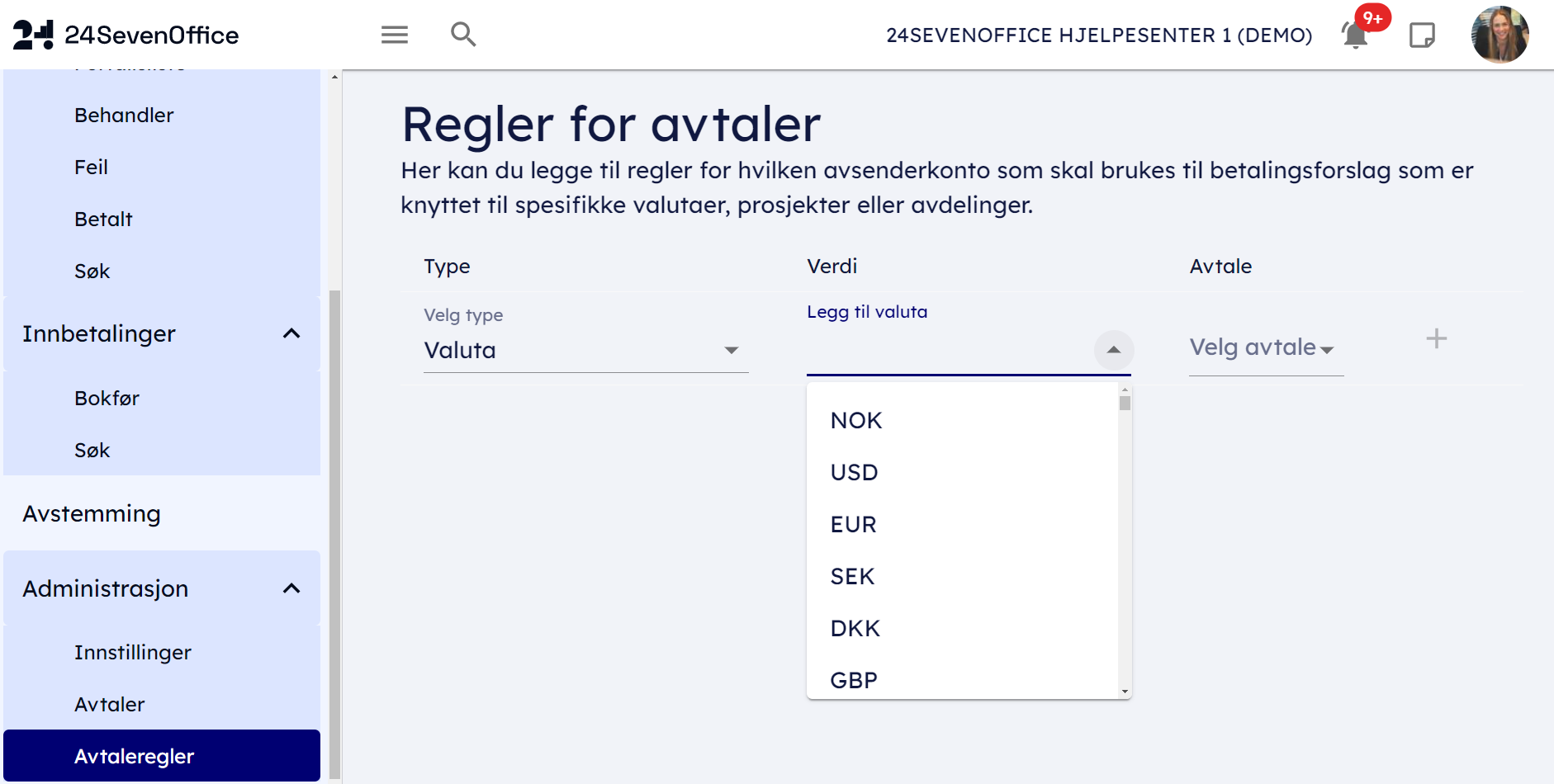Open the Velg avtale dropdown

(x=1265, y=348)
